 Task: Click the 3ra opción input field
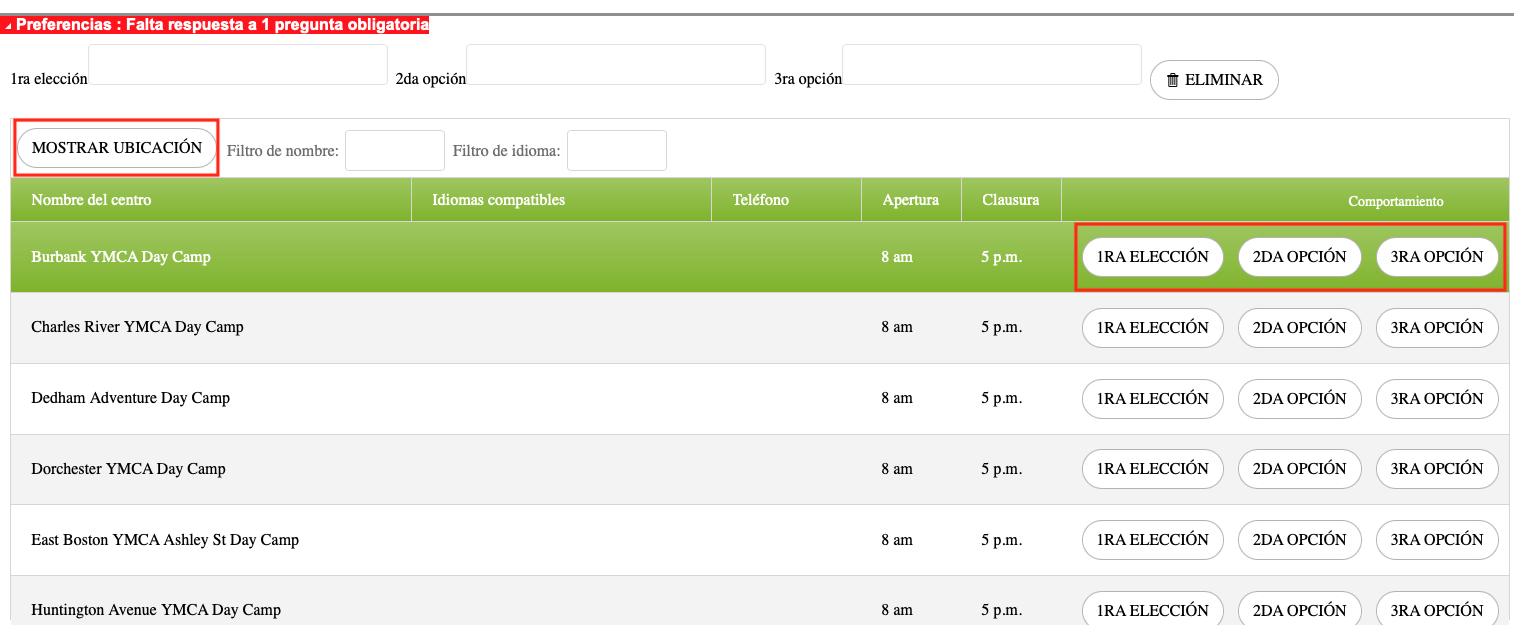992,65
